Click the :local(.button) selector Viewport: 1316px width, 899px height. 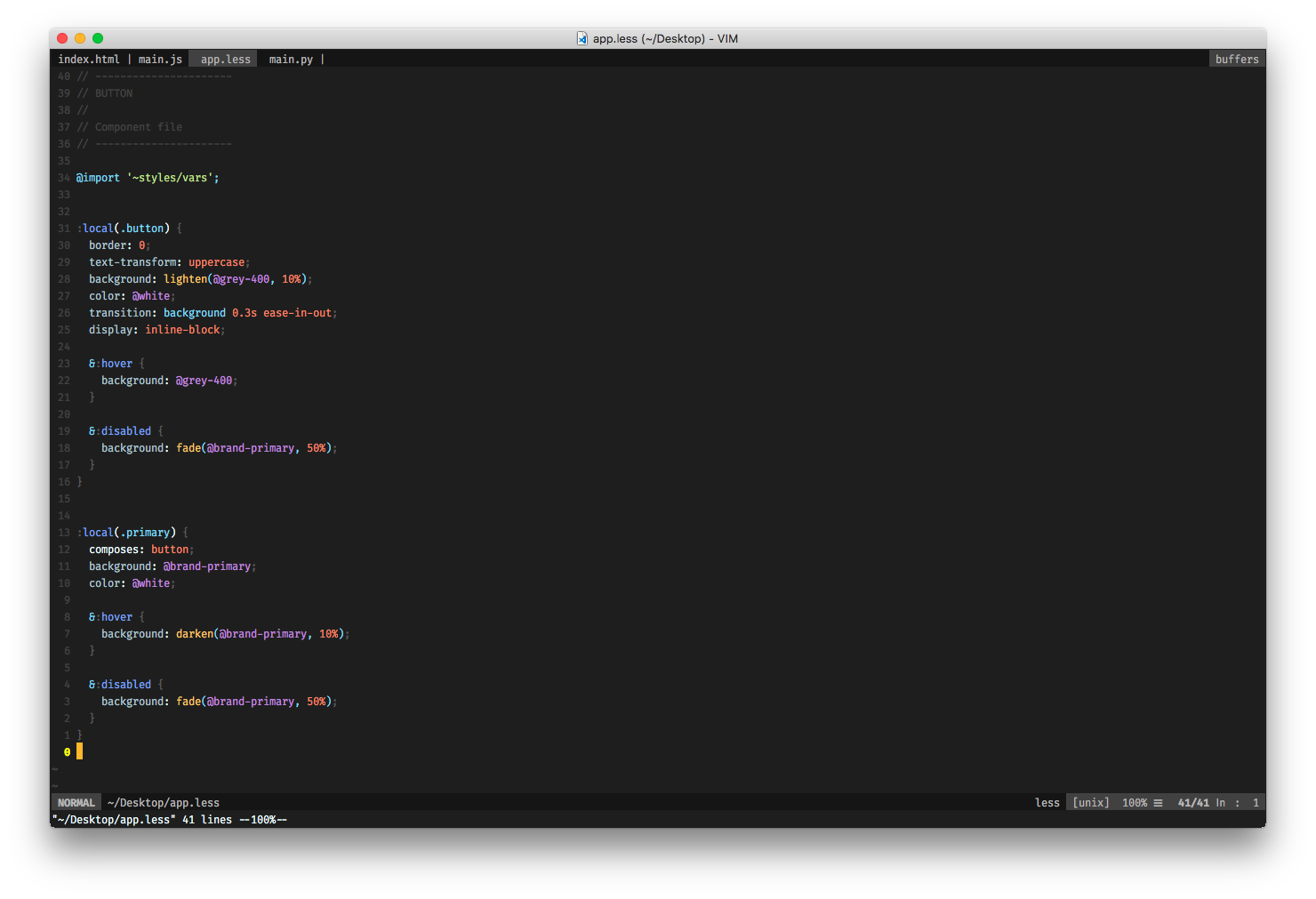point(124,229)
